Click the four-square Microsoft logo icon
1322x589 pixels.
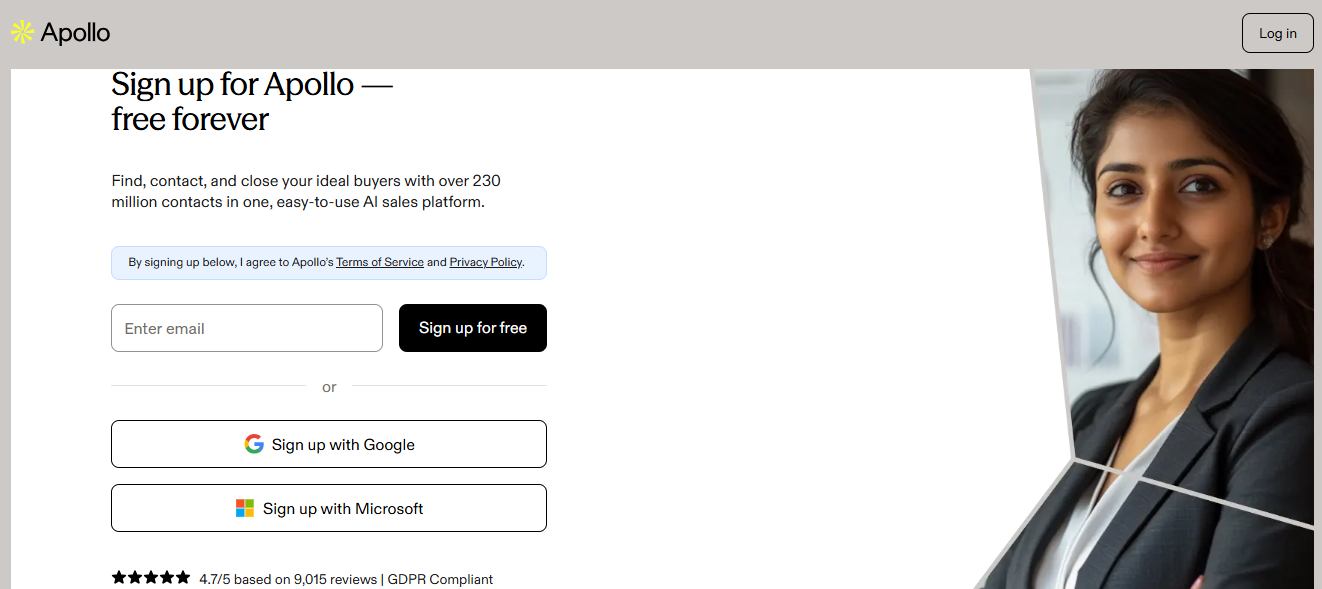245,508
